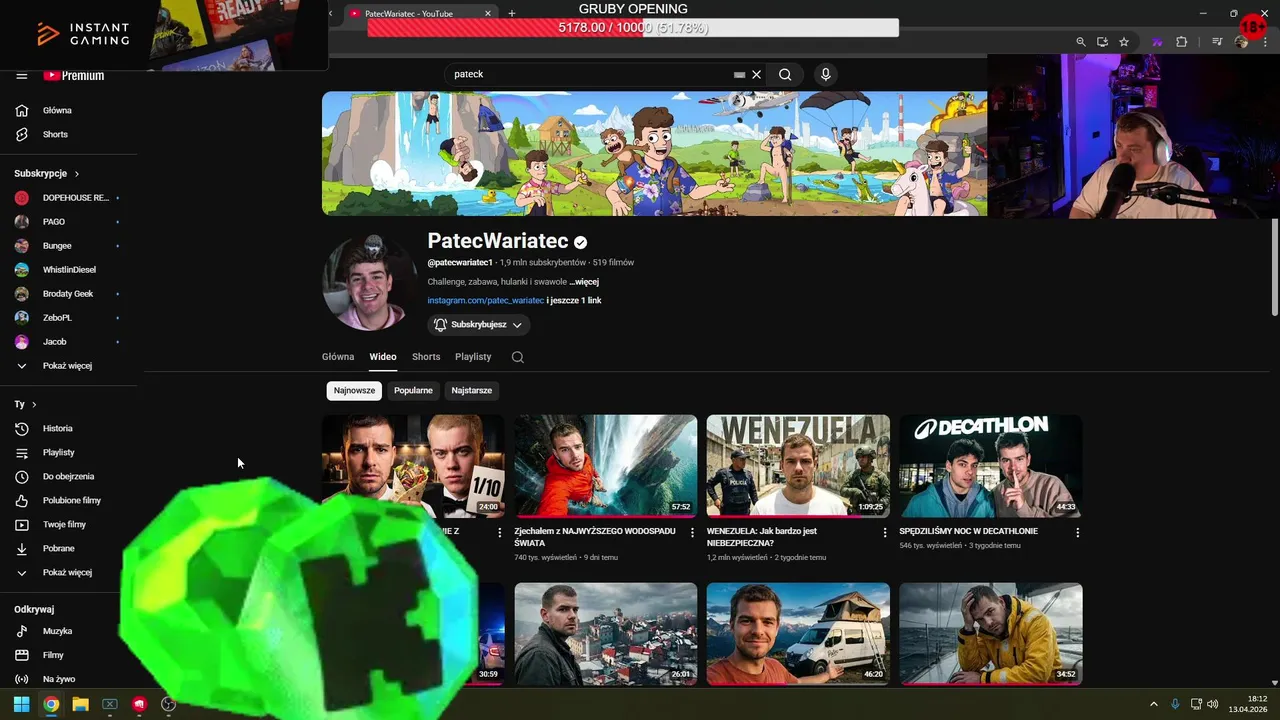Image resolution: width=1280 pixels, height=720 pixels.
Task: Open the Do obejrzenia watch-later list
Action: tap(69, 476)
